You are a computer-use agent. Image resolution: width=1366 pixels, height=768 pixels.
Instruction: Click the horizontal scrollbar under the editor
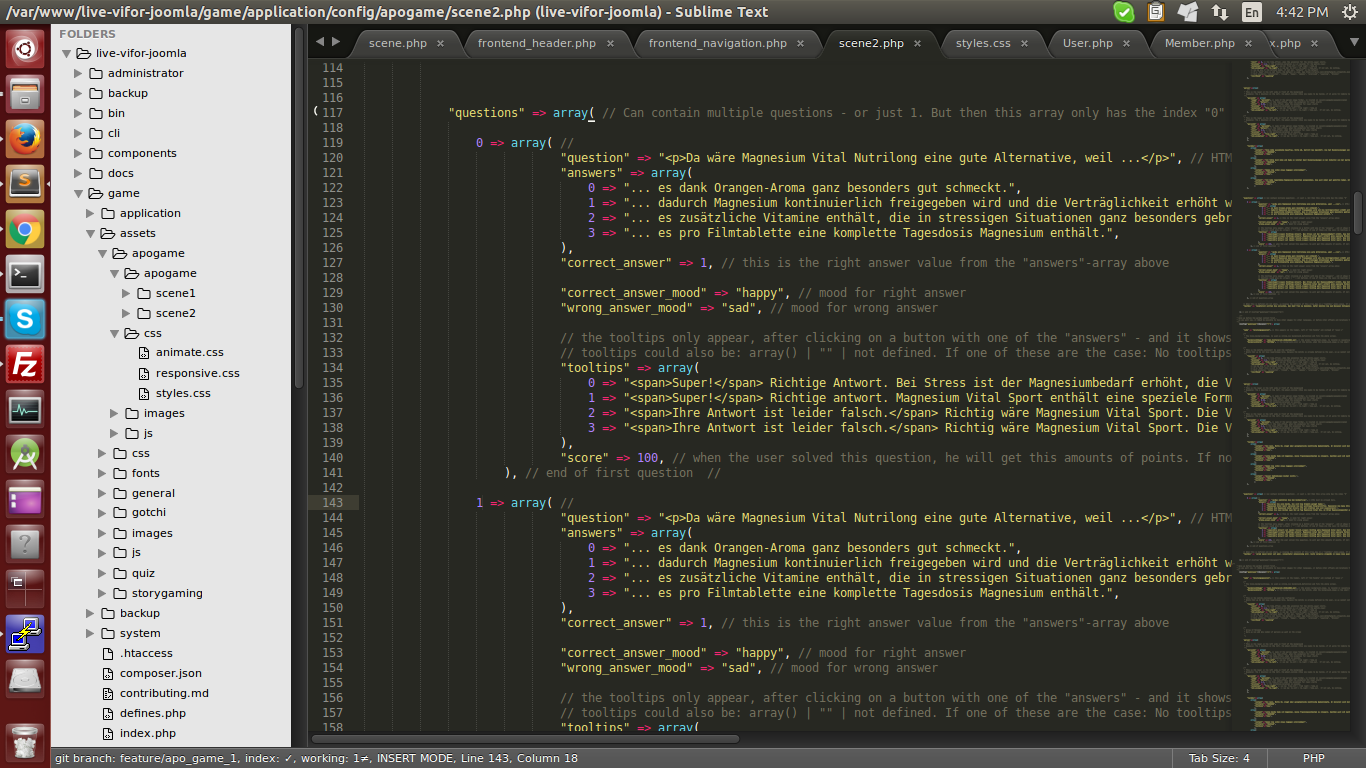coord(525,739)
